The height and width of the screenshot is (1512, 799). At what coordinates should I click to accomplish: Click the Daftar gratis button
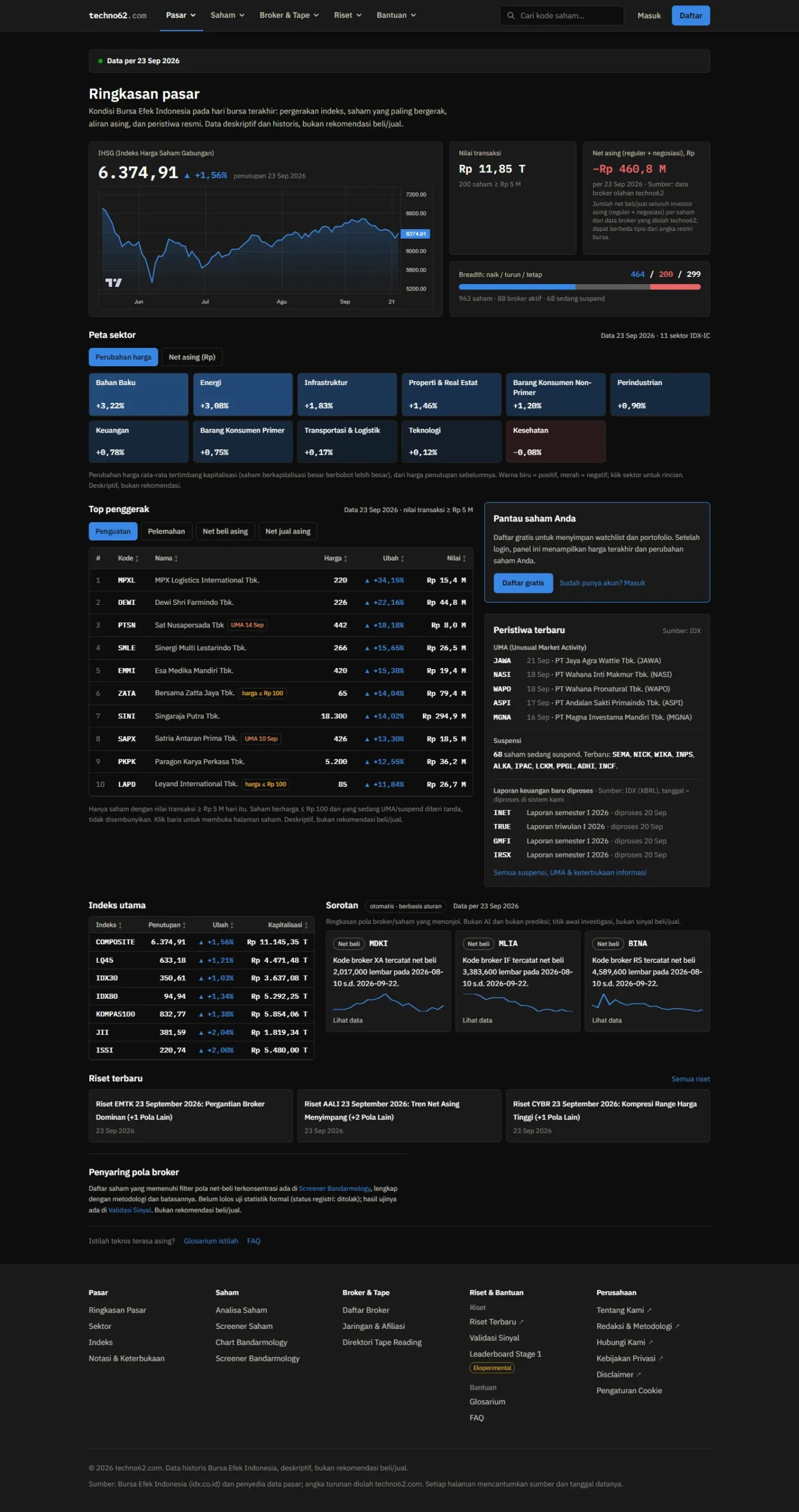pyautogui.click(x=523, y=582)
